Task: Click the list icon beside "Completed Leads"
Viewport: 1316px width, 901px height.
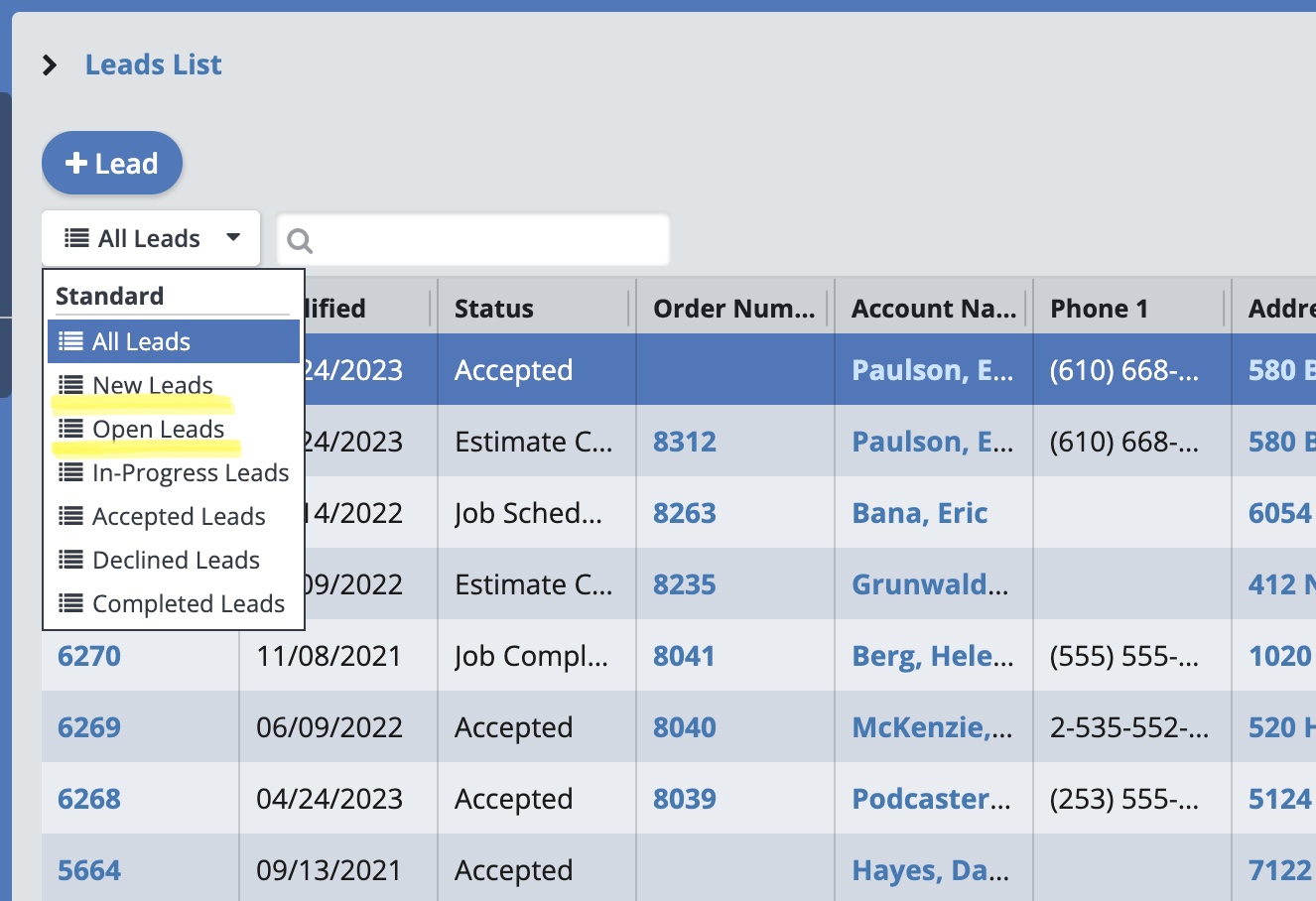Action: pos(69,603)
